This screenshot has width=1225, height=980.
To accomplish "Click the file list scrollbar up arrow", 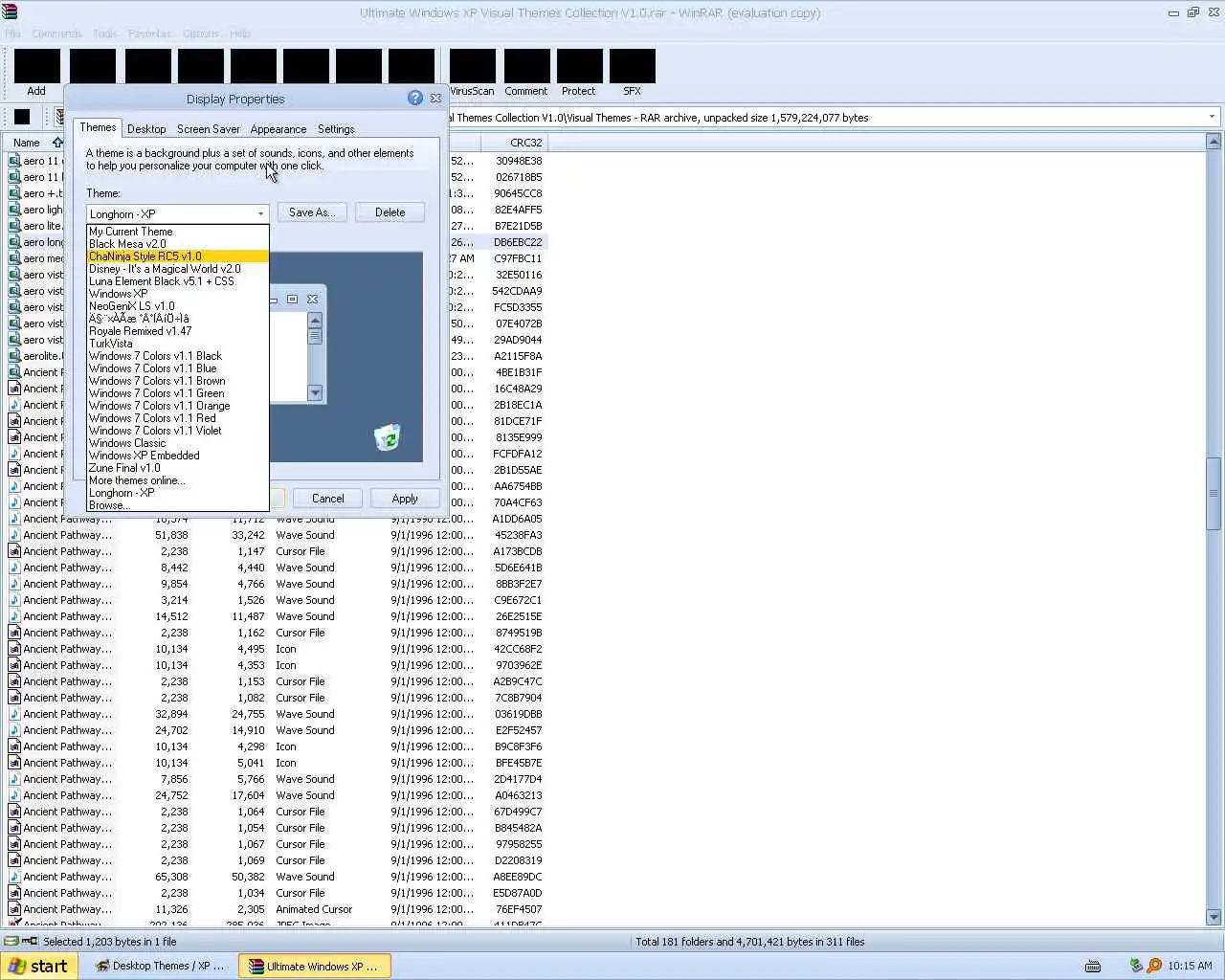I will (x=1214, y=142).
